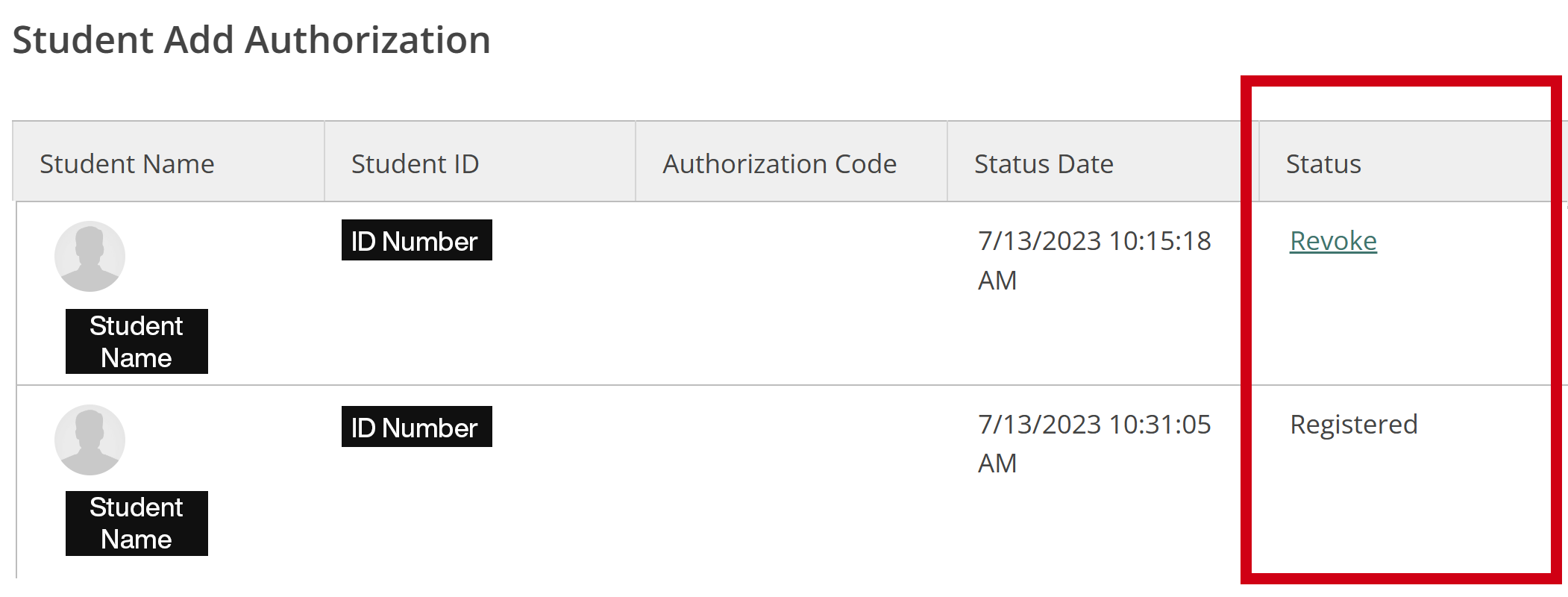
Task: Click the 10:31:05 AM status date
Action: 1094,443
